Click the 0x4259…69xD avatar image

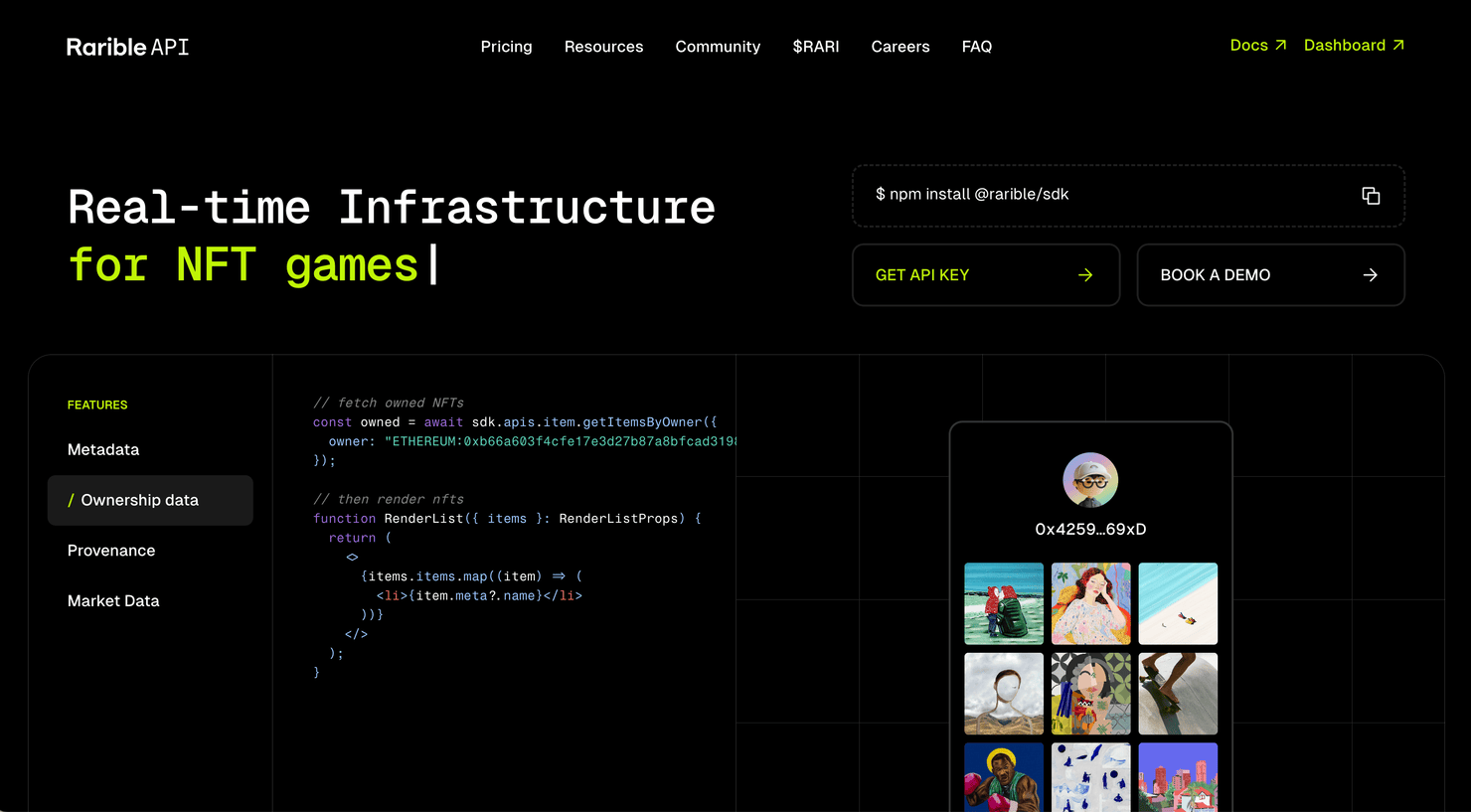[x=1090, y=480]
